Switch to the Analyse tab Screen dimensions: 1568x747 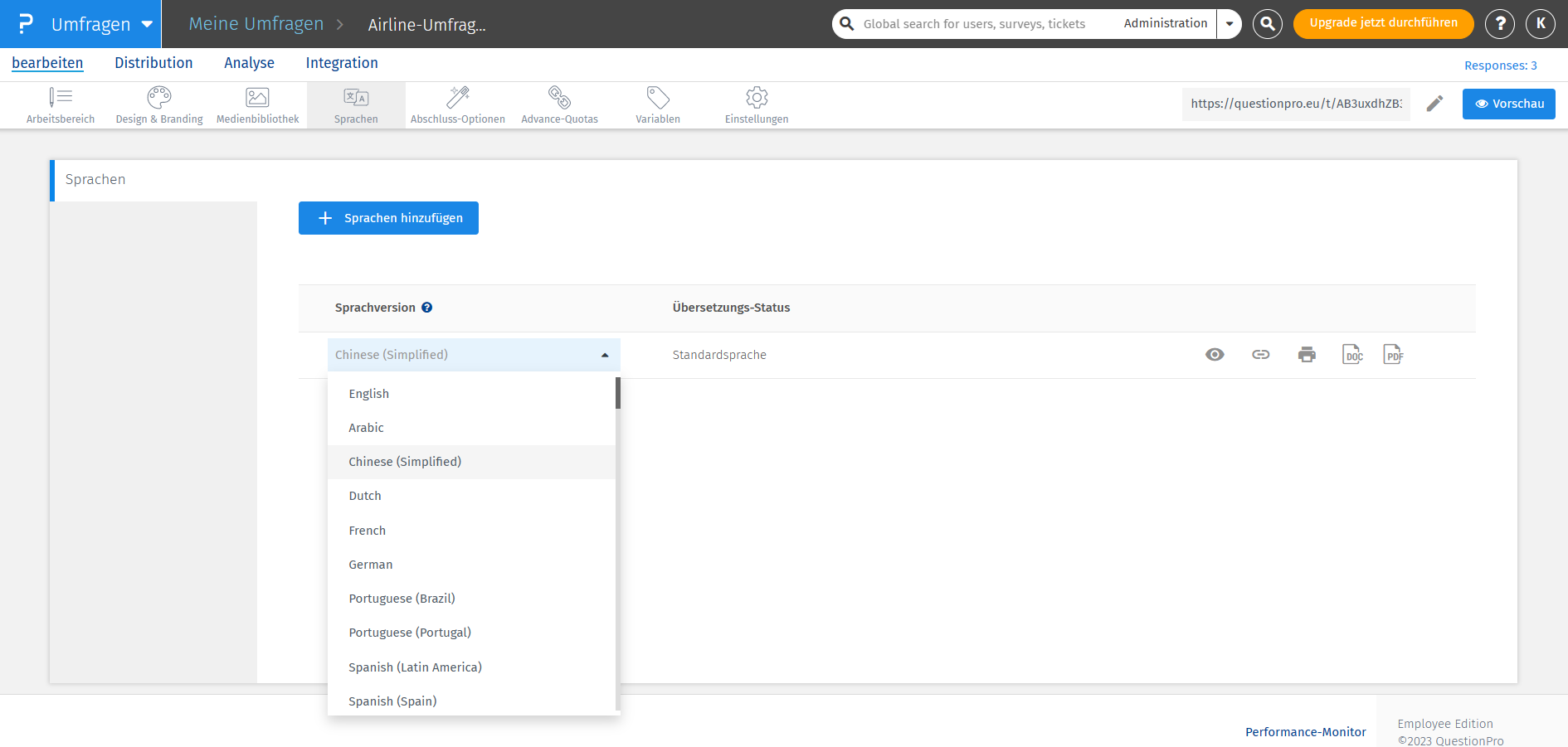point(249,63)
